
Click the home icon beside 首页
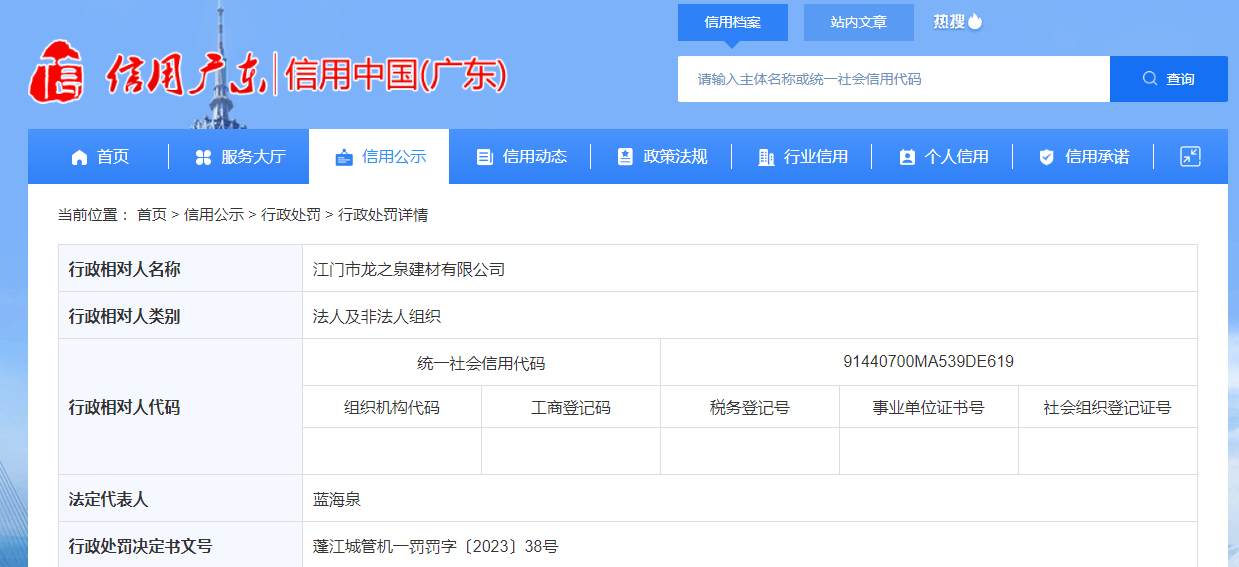point(79,157)
